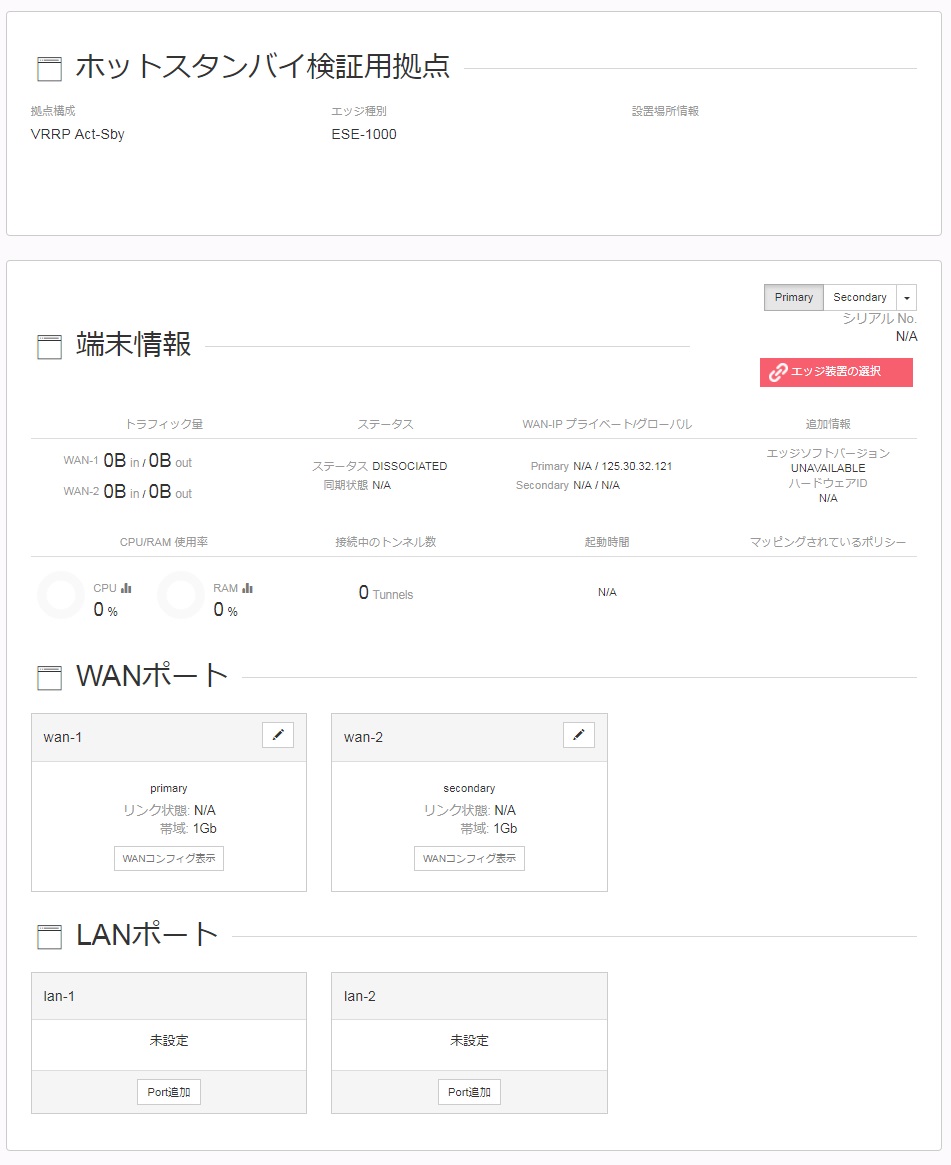
Task: Click the lan-2 card header
Action: point(469,996)
